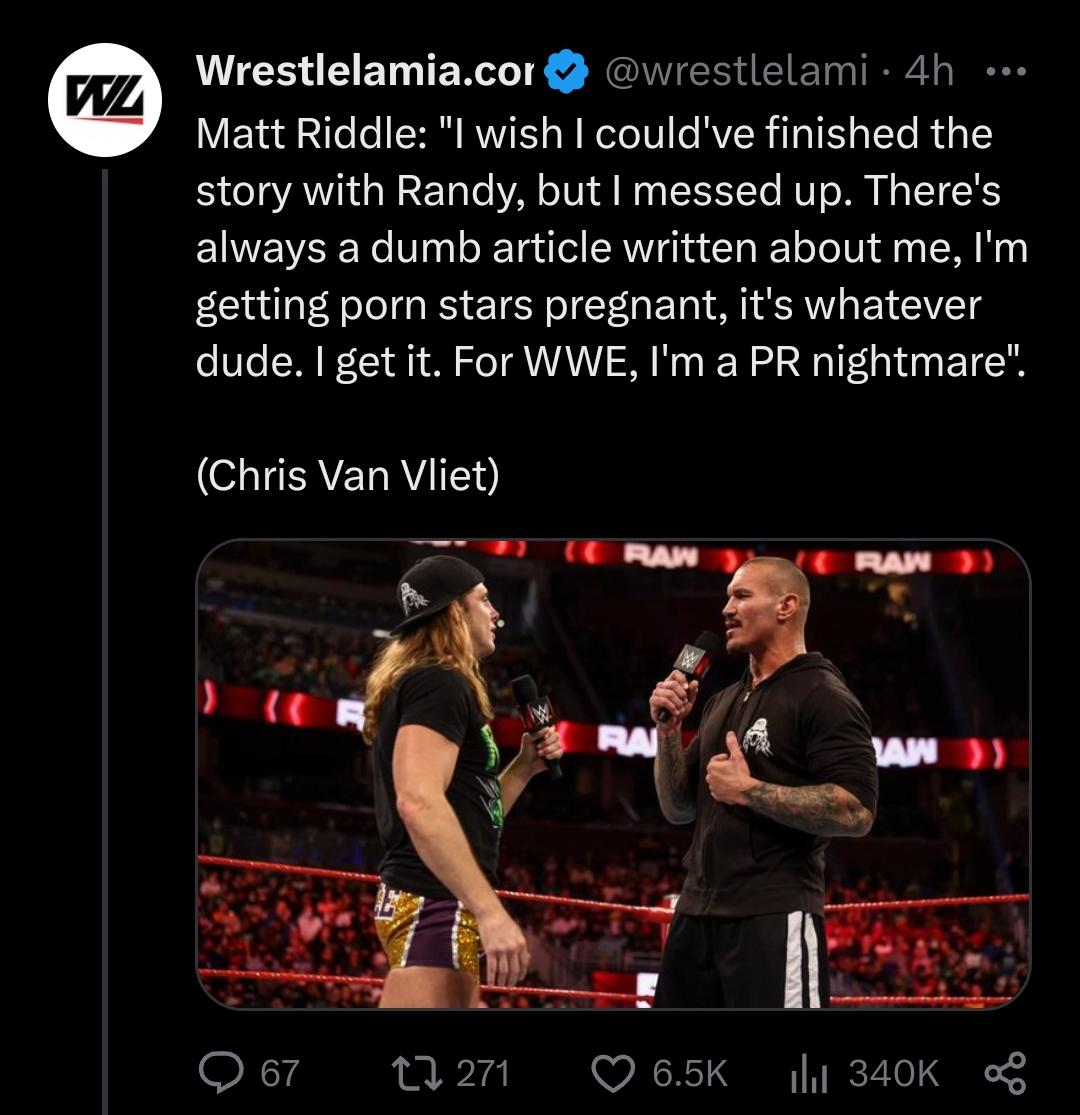Click the vertical thread connector line
The width and height of the screenshot is (1080, 1115).
click(x=105, y=642)
